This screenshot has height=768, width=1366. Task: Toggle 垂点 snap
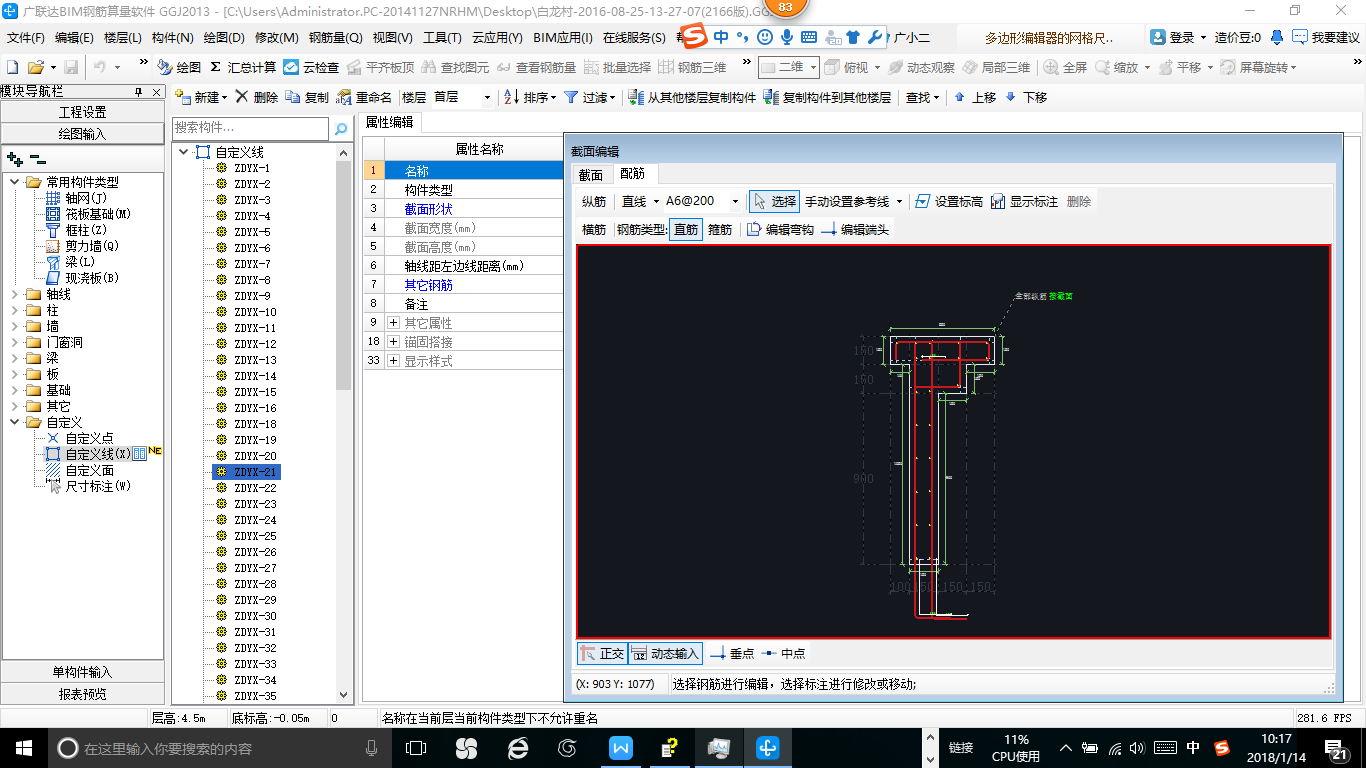point(732,653)
